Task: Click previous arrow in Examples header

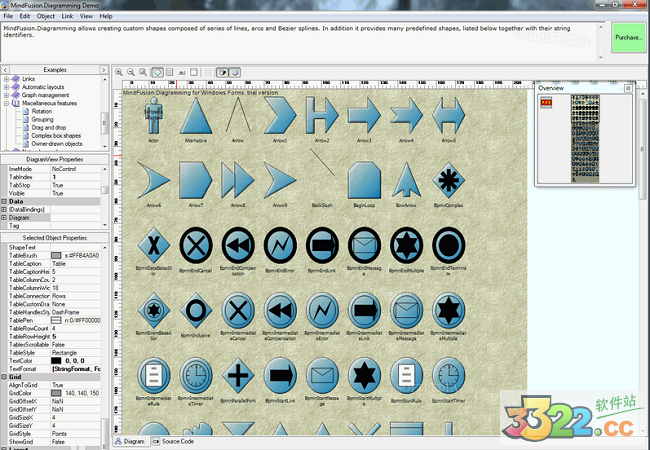Action: click(5, 70)
